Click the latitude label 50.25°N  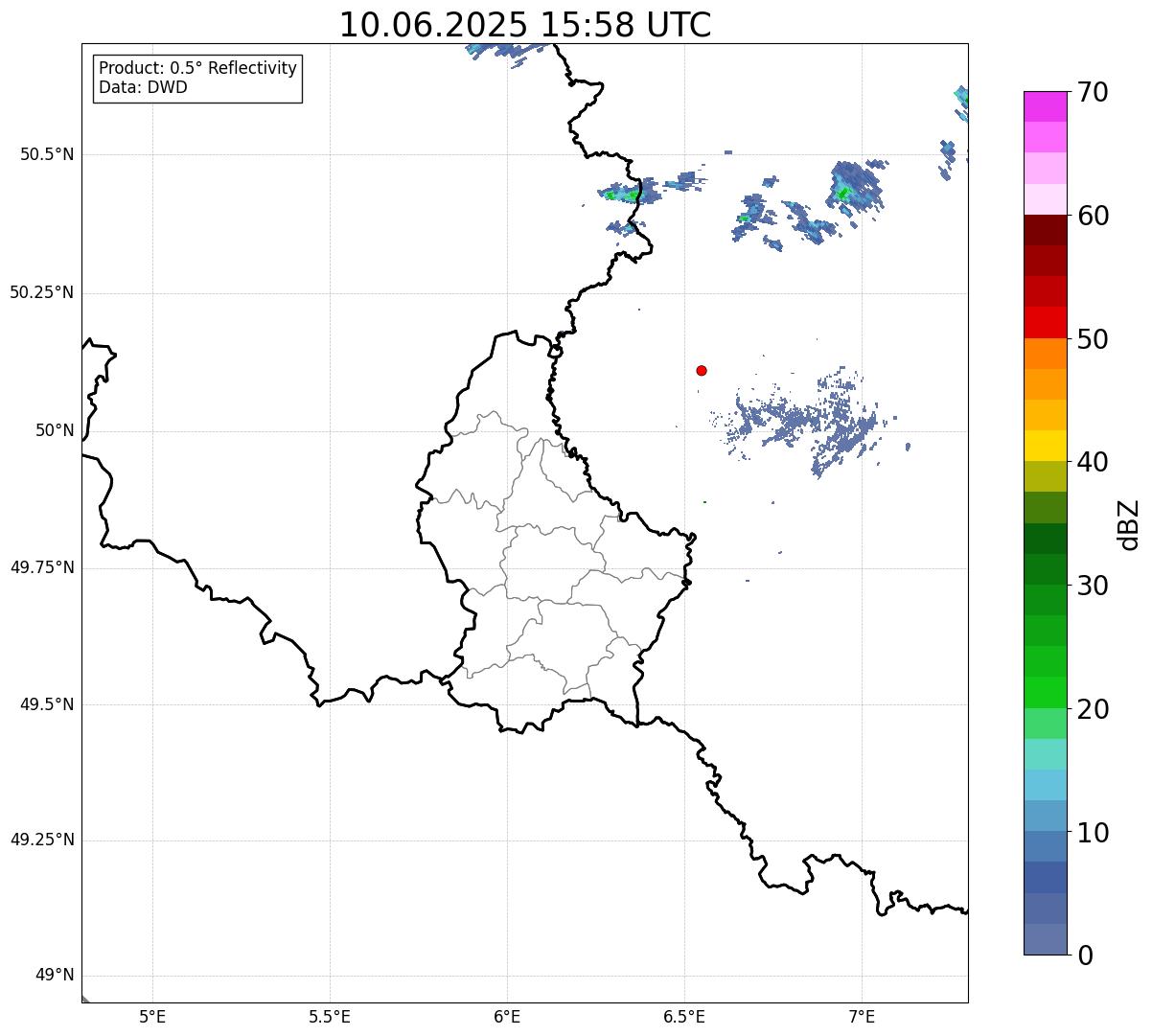(x=41, y=292)
